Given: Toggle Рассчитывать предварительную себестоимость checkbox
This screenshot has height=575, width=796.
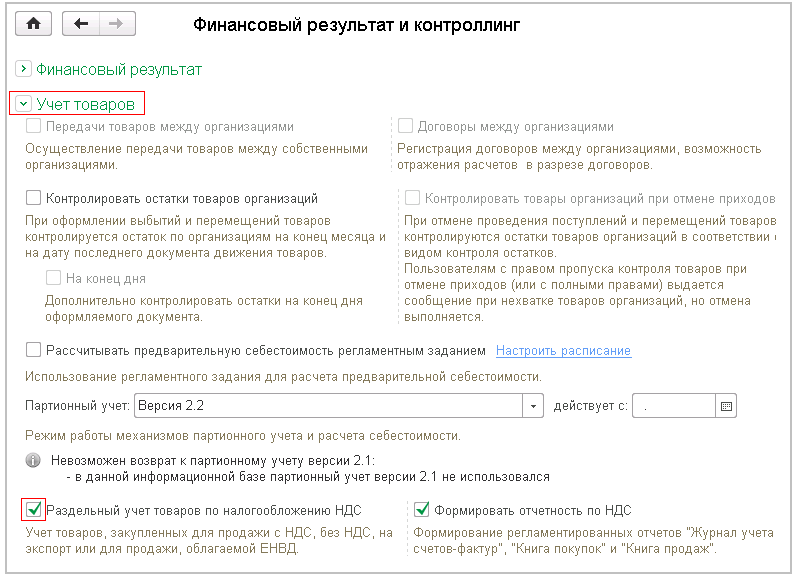Looking at the screenshot, I should coord(34,350).
